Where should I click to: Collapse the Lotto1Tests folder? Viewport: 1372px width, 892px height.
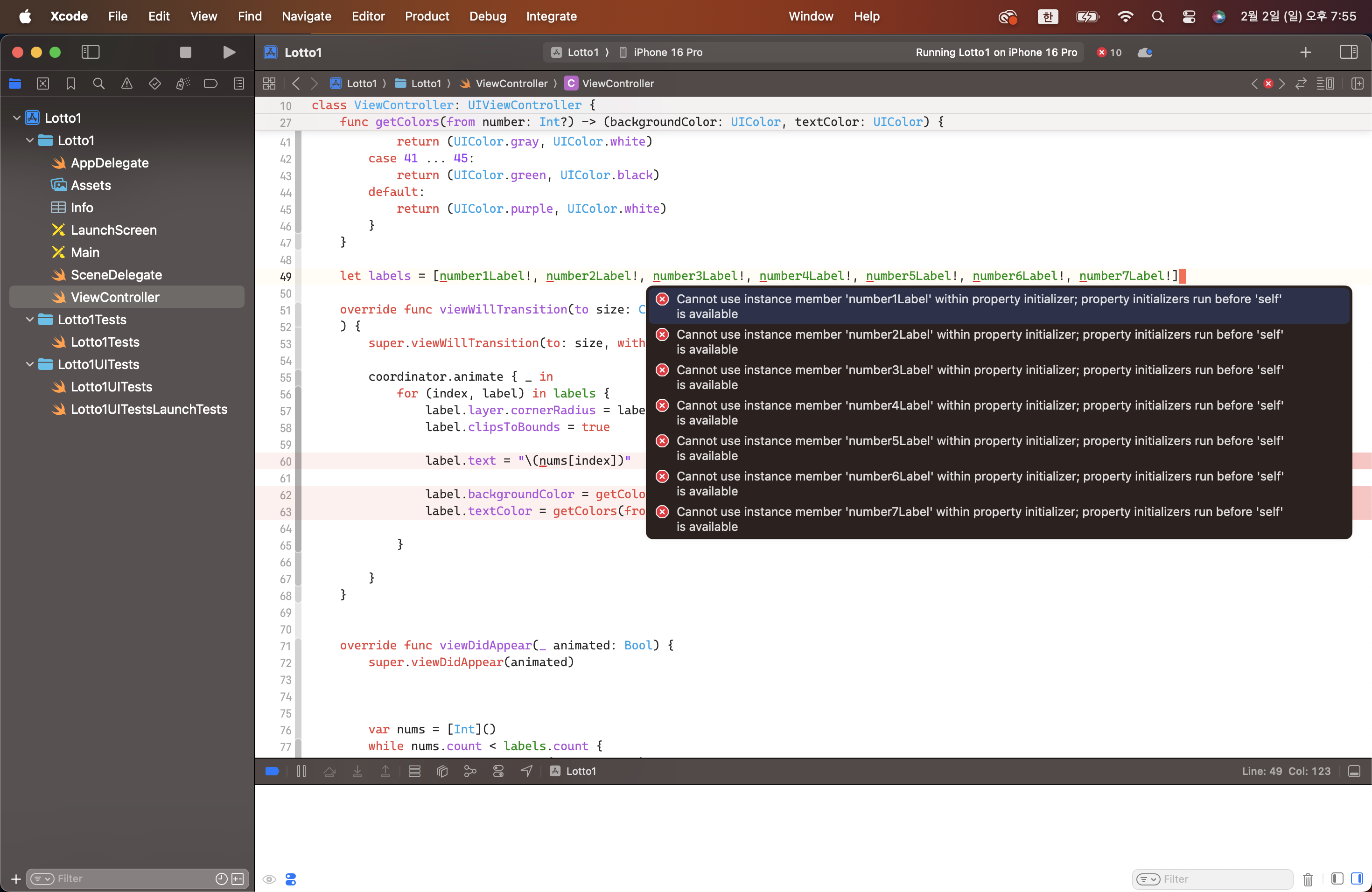(x=30, y=319)
